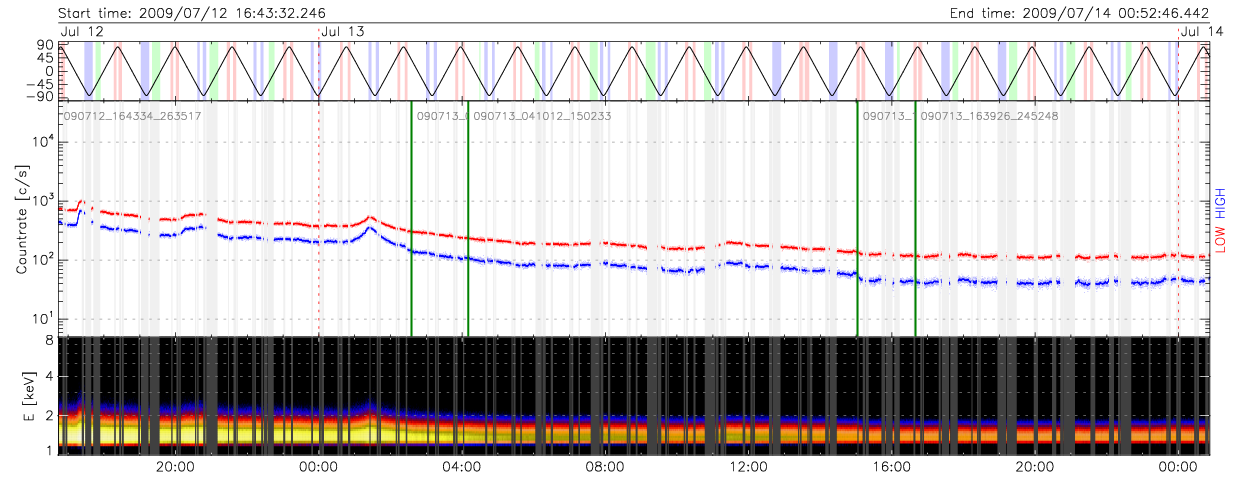The height and width of the screenshot is (480, 1240).
Task: Select the Jul 13 date label
Action: click(x=345, y=32)
